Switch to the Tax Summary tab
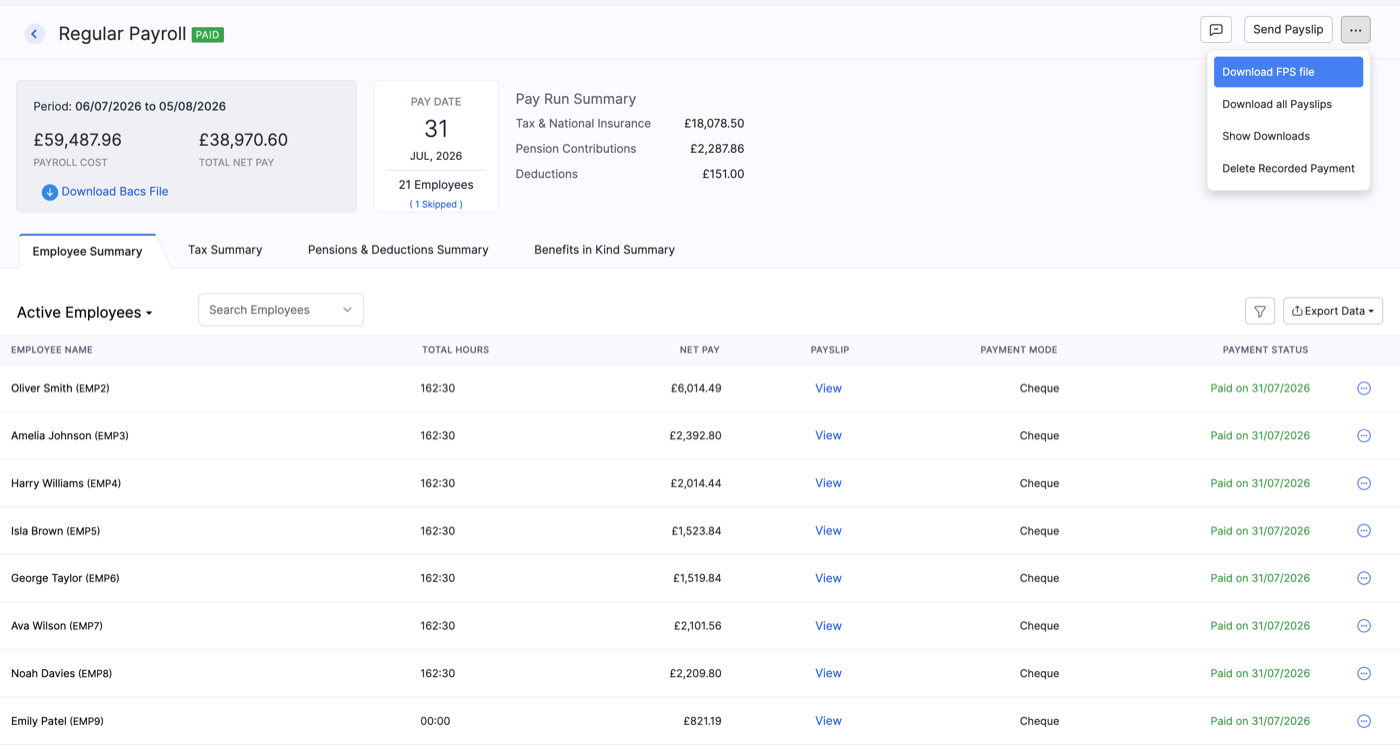The width and height of the screenshot is (1400, 750). (x=225, y=250)
